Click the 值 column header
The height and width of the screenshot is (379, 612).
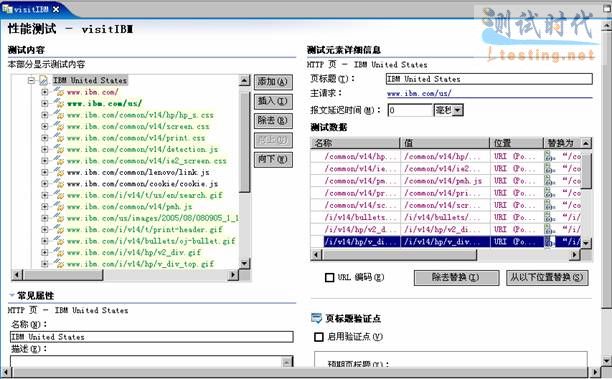445,143
